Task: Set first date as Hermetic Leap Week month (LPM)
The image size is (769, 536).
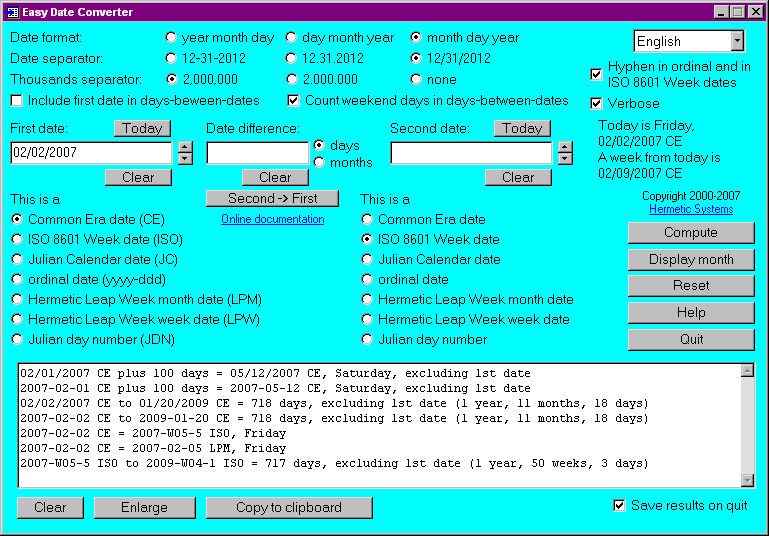Action: pos(17,299)
